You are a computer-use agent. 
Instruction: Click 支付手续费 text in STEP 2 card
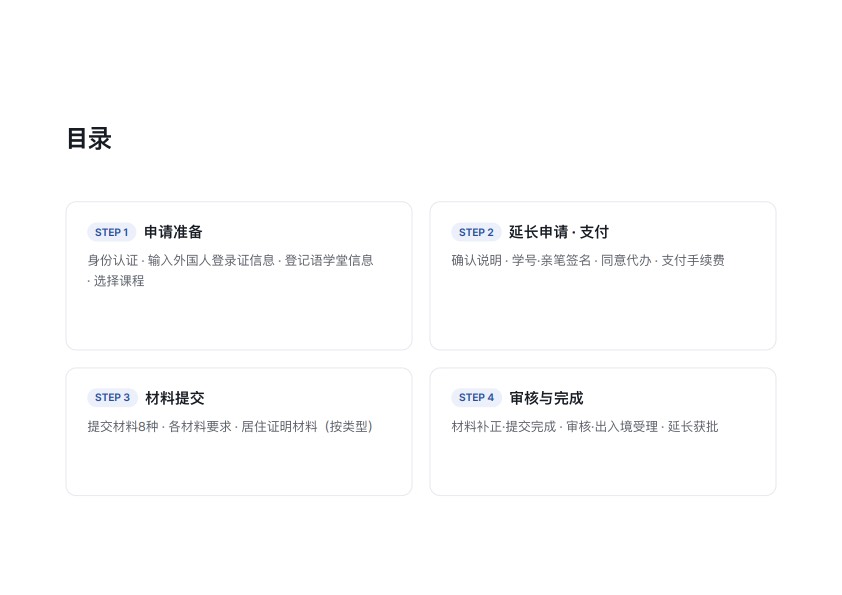693,260
